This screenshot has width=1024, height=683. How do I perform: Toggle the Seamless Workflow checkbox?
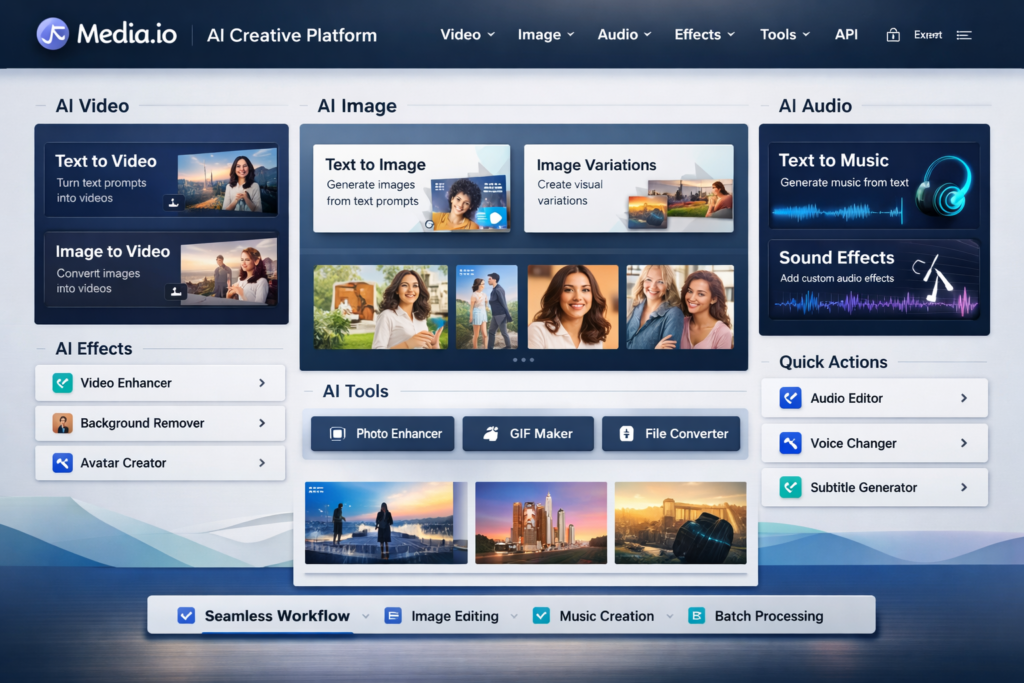coord(185,616)
